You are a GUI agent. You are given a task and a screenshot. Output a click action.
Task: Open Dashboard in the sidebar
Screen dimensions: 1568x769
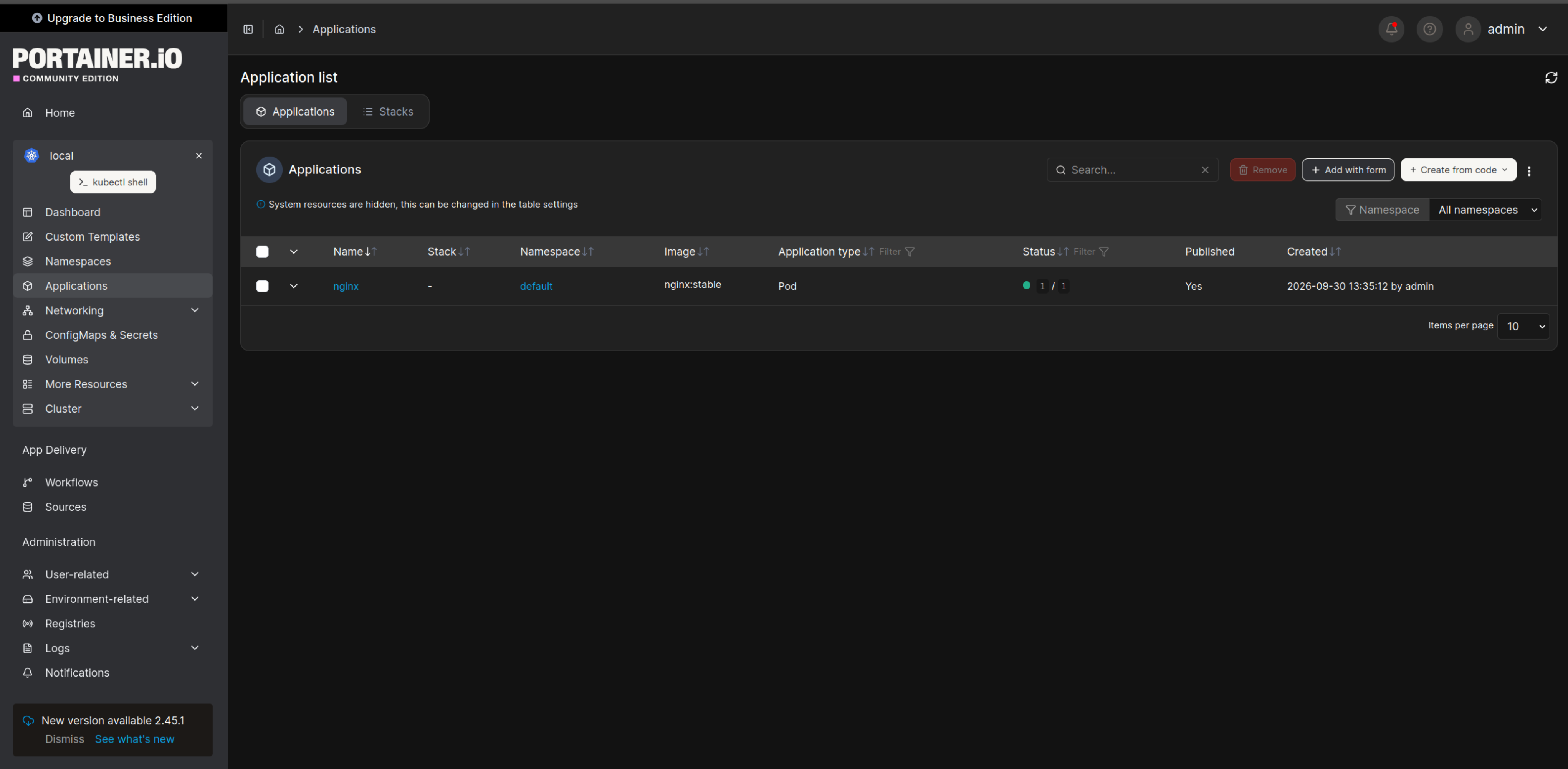click(x=112, y=212)
